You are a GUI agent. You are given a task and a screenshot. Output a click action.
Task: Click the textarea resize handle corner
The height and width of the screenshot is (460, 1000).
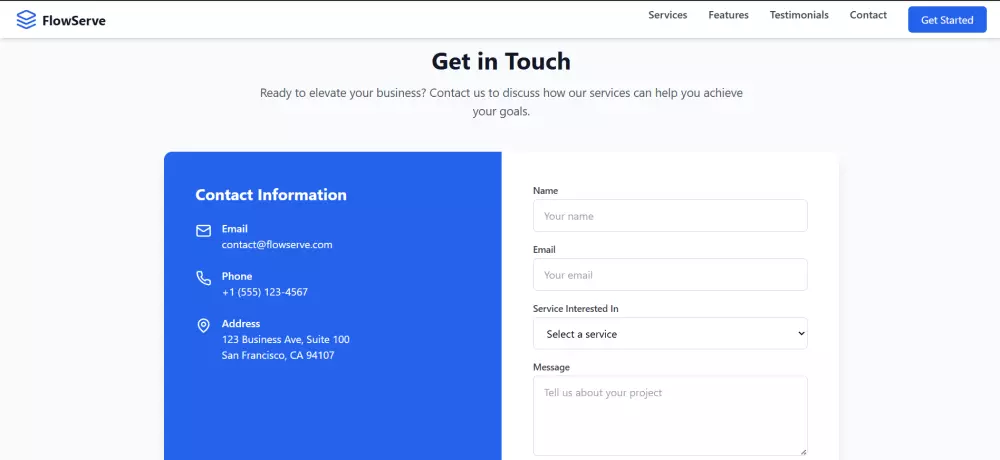tap(803, 451)
